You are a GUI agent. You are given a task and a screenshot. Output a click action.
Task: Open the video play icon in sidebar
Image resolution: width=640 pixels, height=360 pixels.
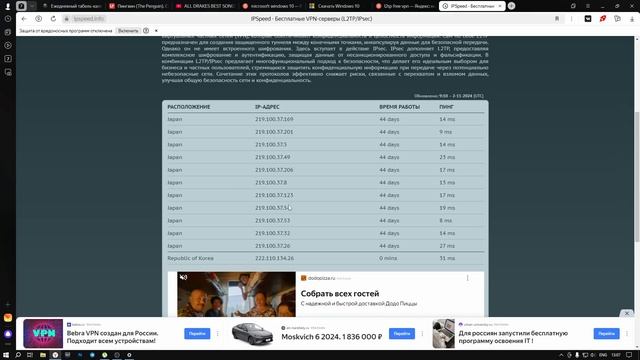tap(8, 45)
